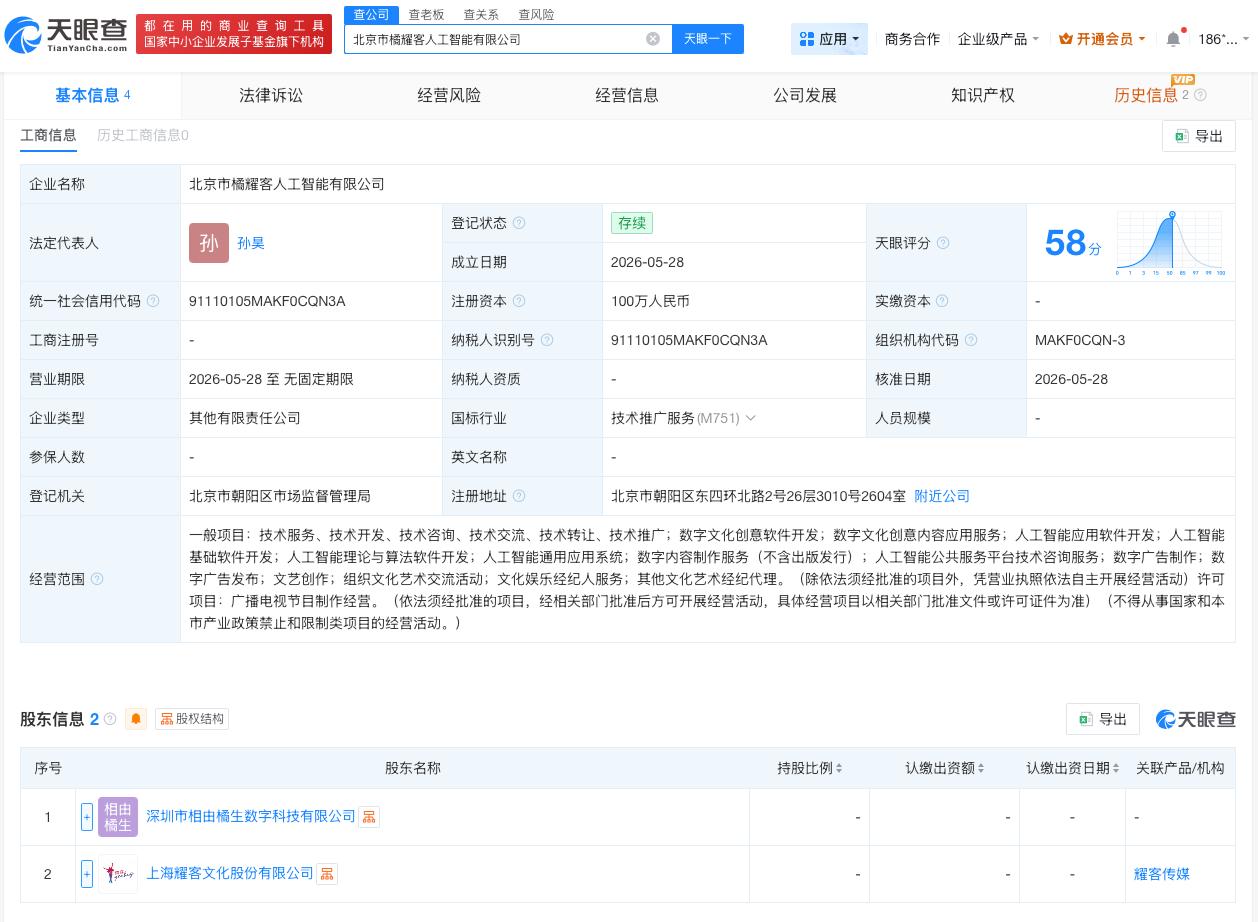Click the help icon next to 统一社会信用代码
This screenshot has height=922, width=1258.
click(153, 301)
